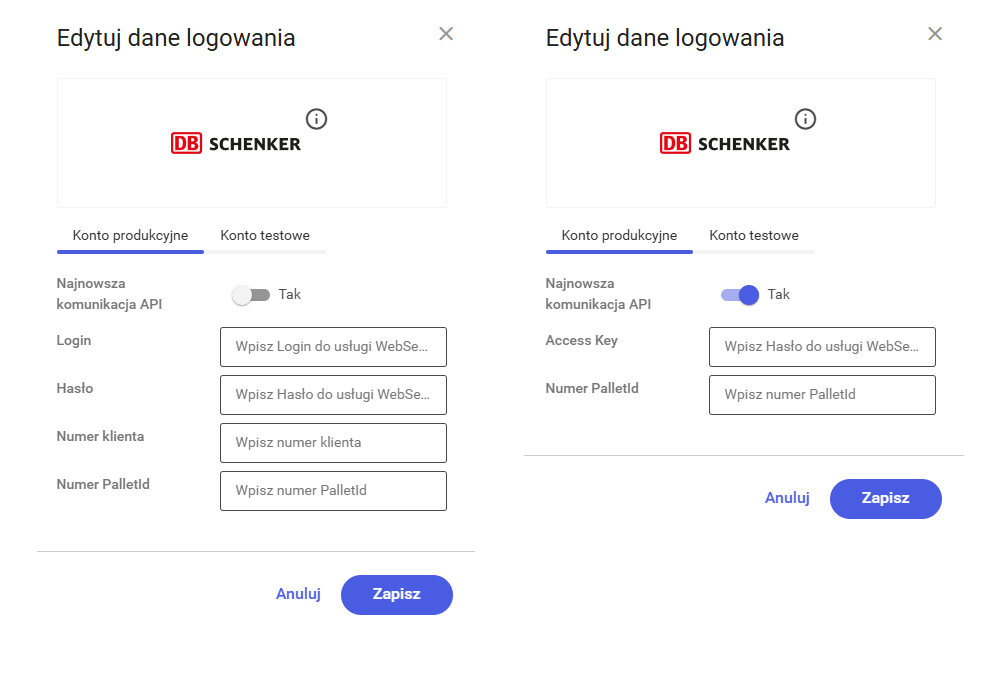Select Konto produkcyjne tab in right dialog
This screenshot has width=1000, height=685.
tap(619, 235)
